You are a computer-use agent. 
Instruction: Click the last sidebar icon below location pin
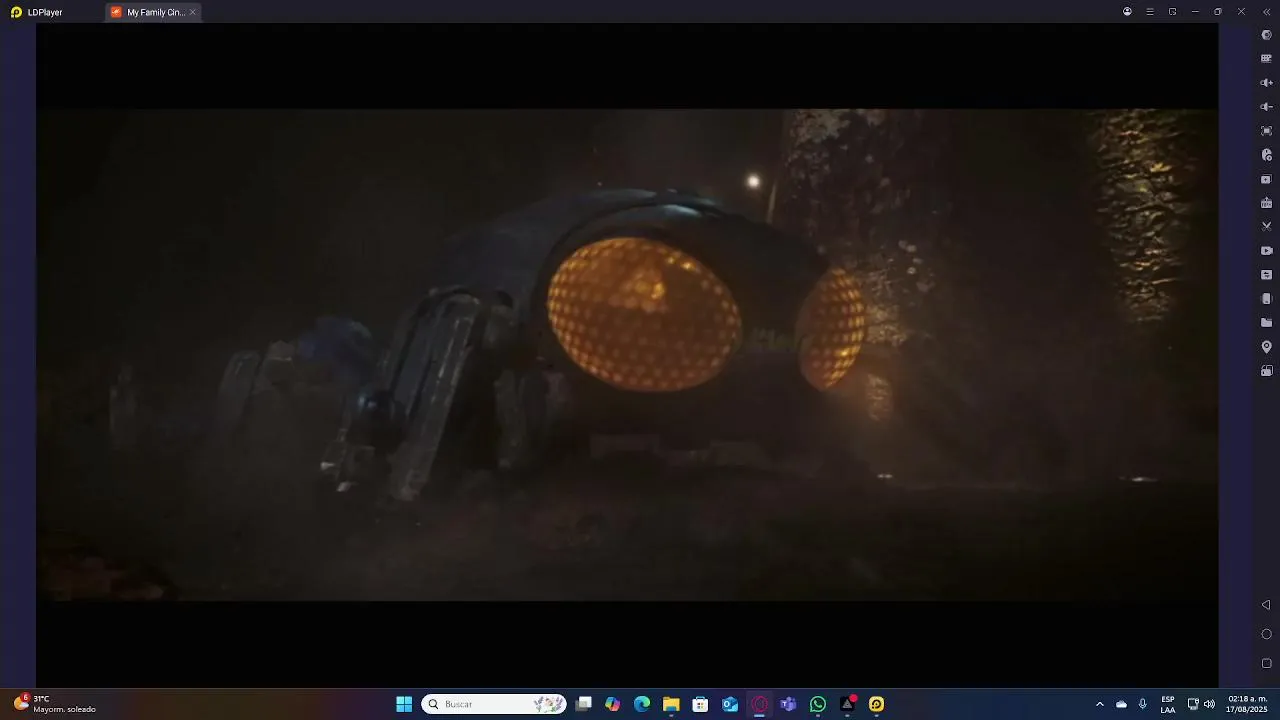pos(1266,371)
